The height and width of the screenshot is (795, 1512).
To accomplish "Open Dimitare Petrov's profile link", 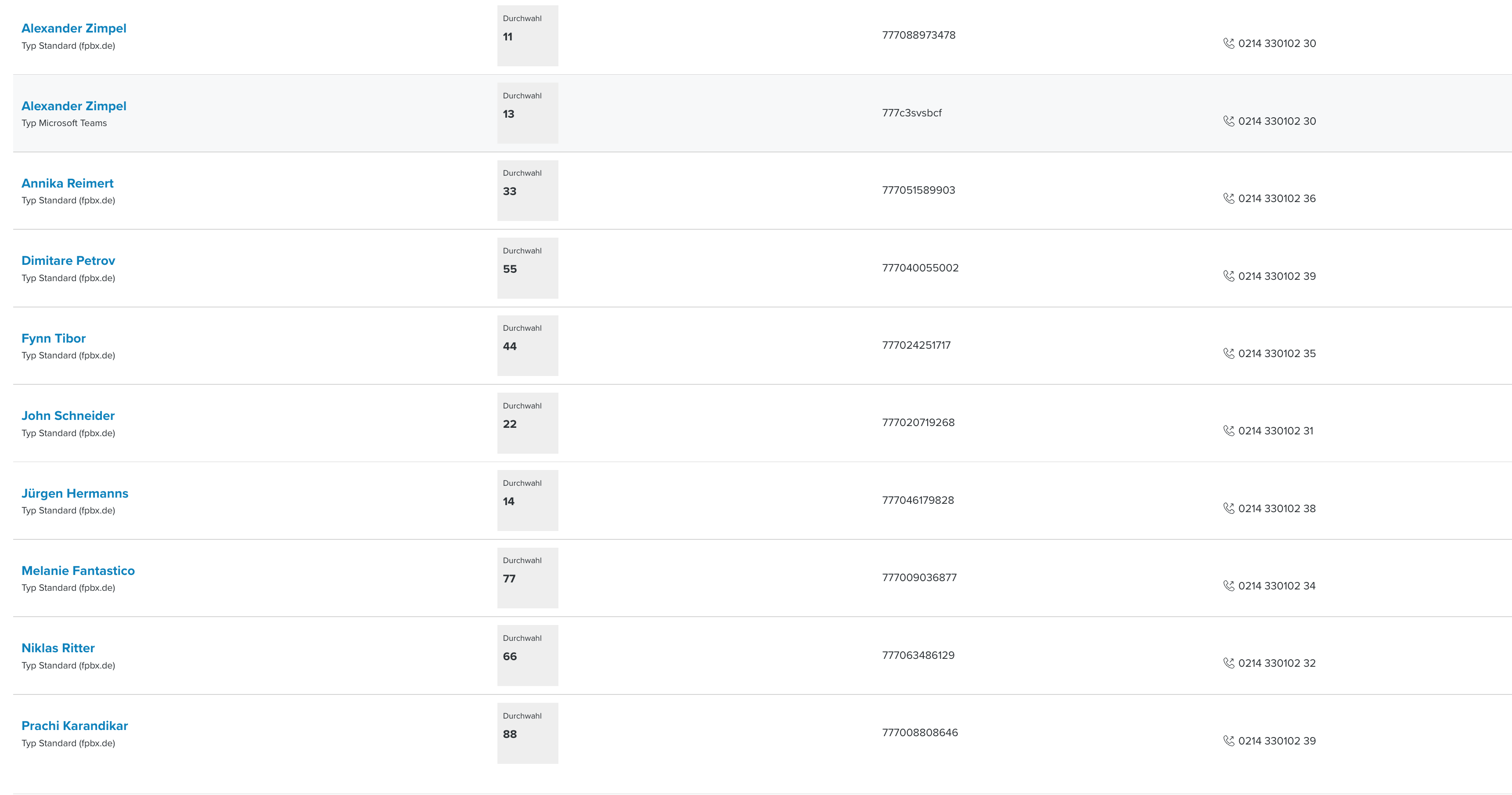I will pyautogui.click(x=68, y=261).
